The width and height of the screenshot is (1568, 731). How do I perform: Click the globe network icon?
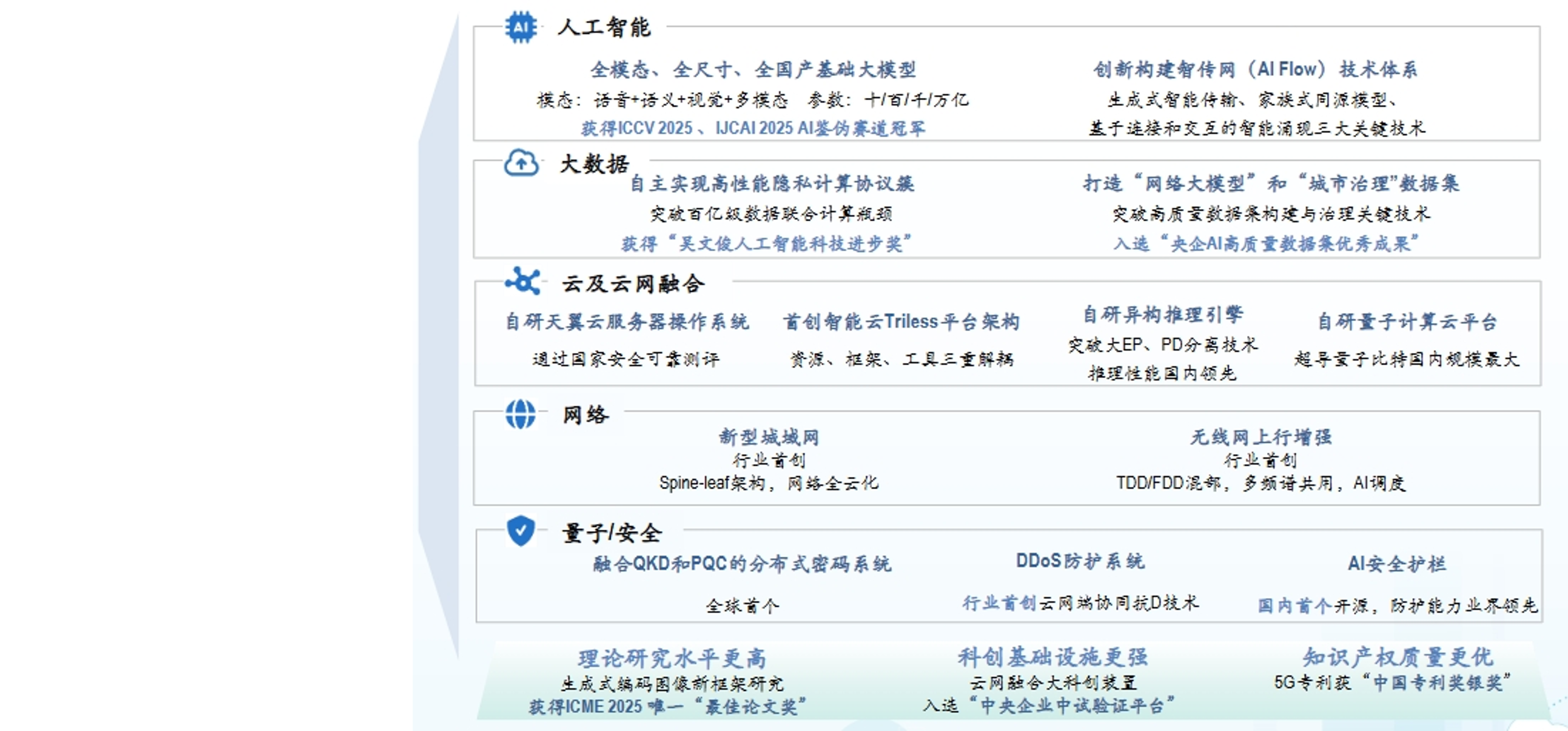520,414
